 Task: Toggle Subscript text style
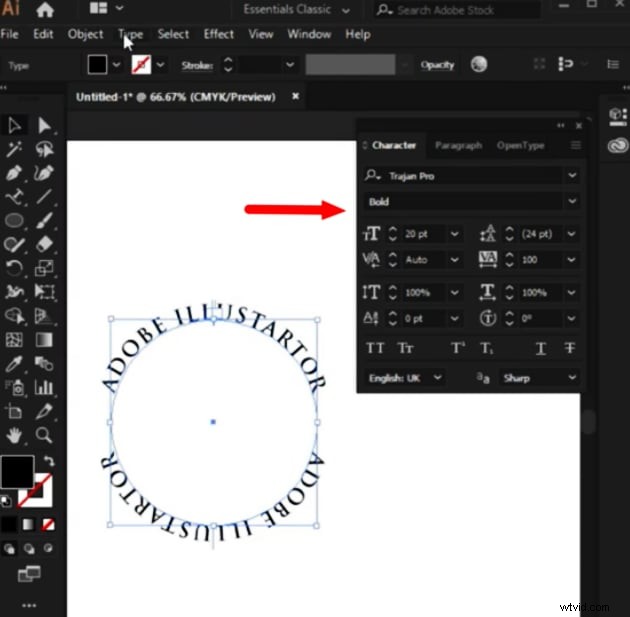pyautogui.click(x=487, y=348)
